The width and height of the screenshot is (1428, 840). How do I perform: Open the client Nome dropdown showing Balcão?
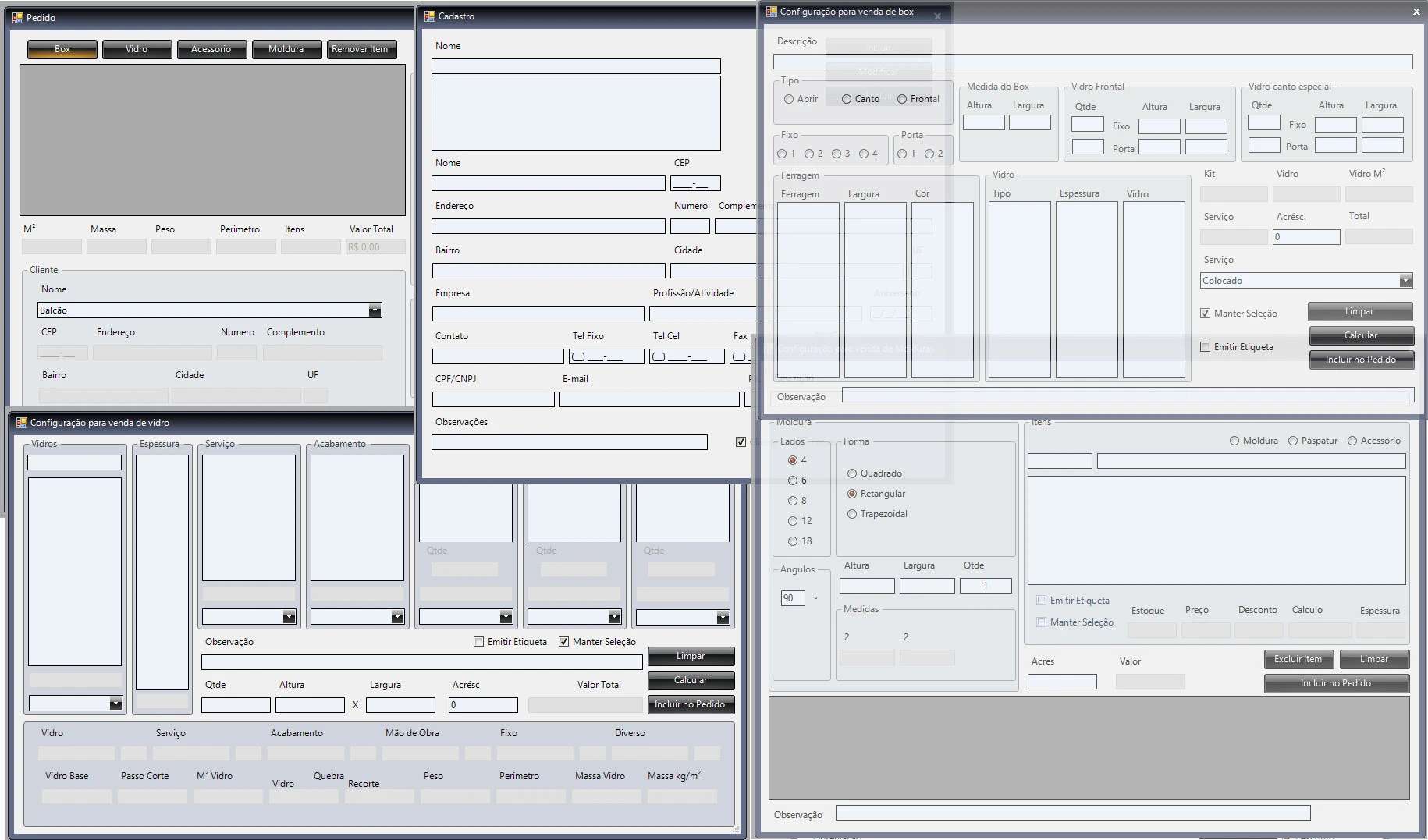point(375,310)
